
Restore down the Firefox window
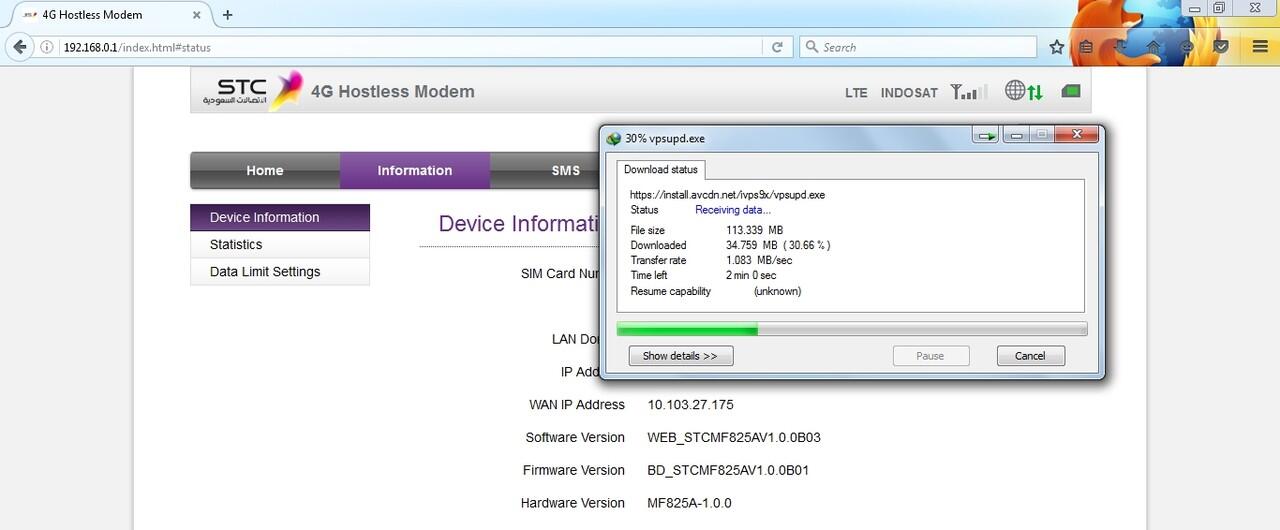point(1219,8)
